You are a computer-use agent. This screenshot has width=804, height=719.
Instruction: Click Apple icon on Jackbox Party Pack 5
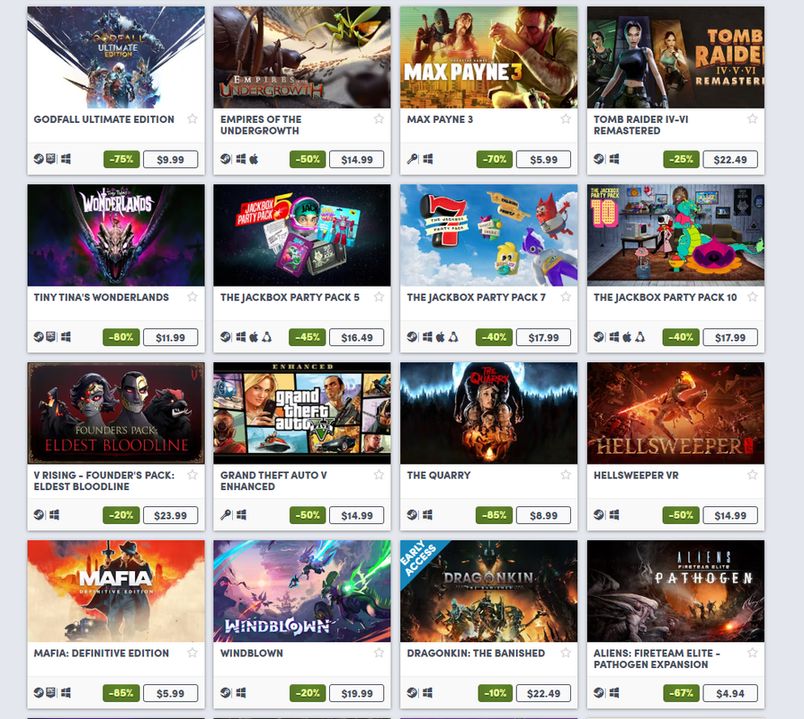254,337
